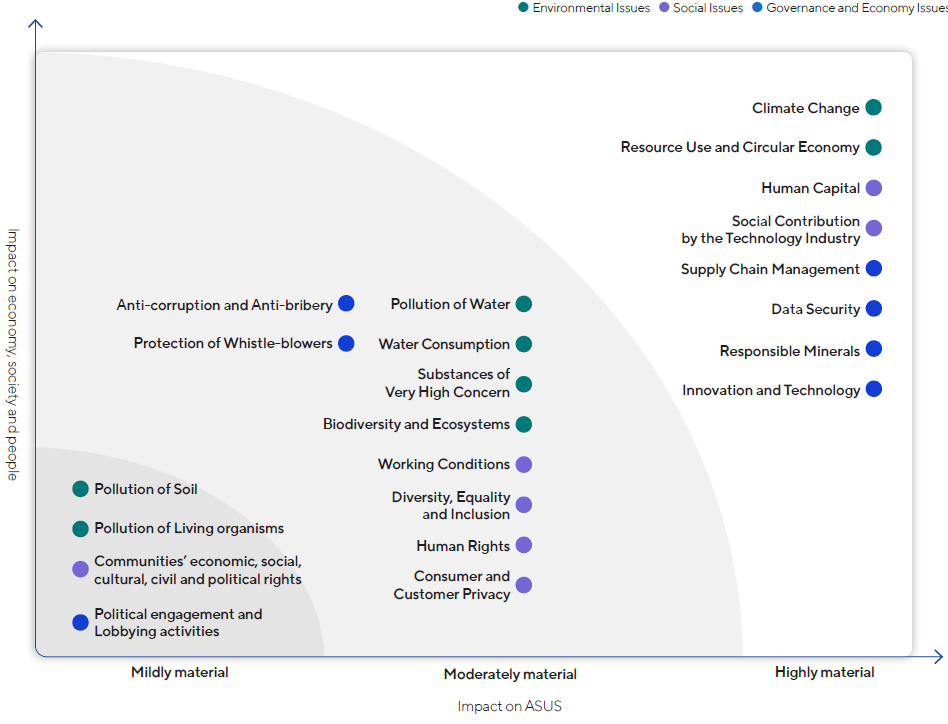Click the Working Conditions label

coord(444,464)
